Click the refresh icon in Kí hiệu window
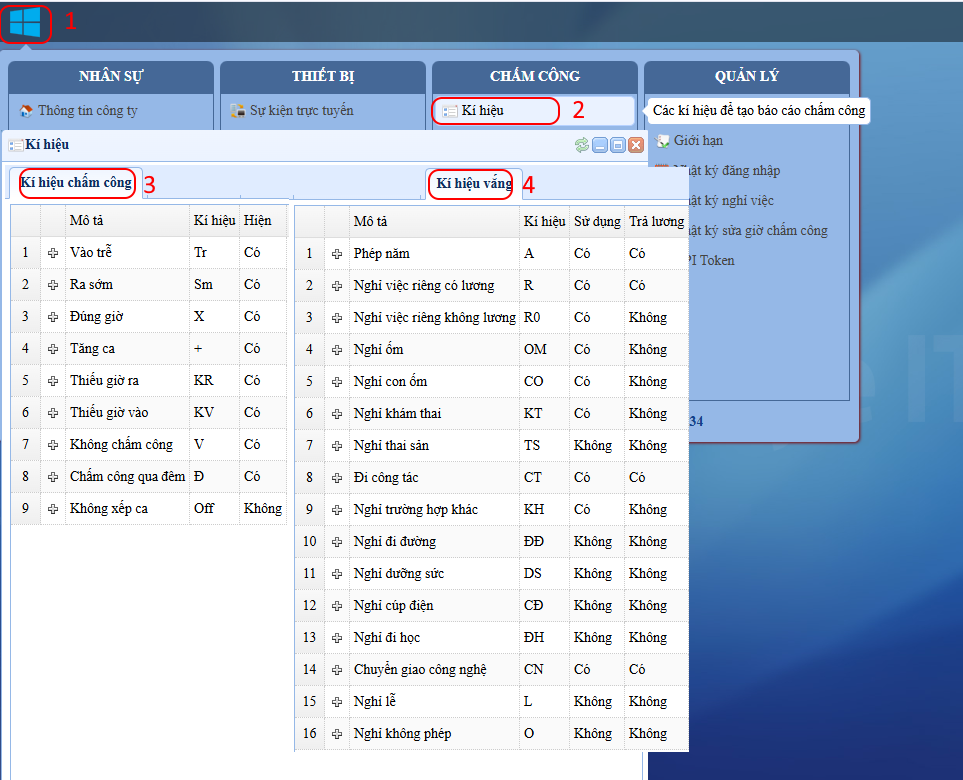Image resolution: width=963 pixels, height=780 pixels. [581, 145]
